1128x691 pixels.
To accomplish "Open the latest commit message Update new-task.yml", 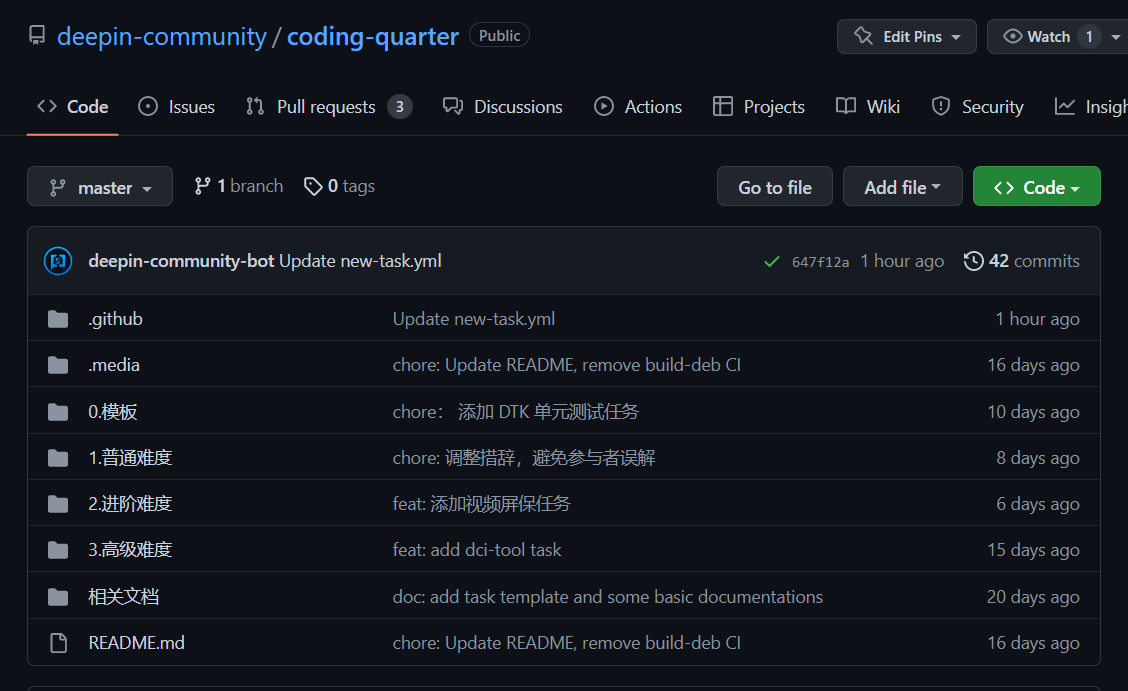I will coord(360,261).
